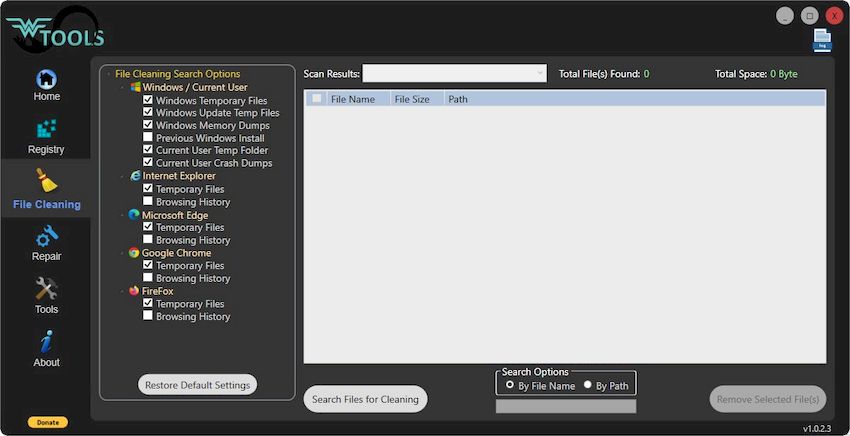Click Total Space value 0 Byte
This screenshot has height=436, width=850.
pyautogui.click(x=784, y=74)
